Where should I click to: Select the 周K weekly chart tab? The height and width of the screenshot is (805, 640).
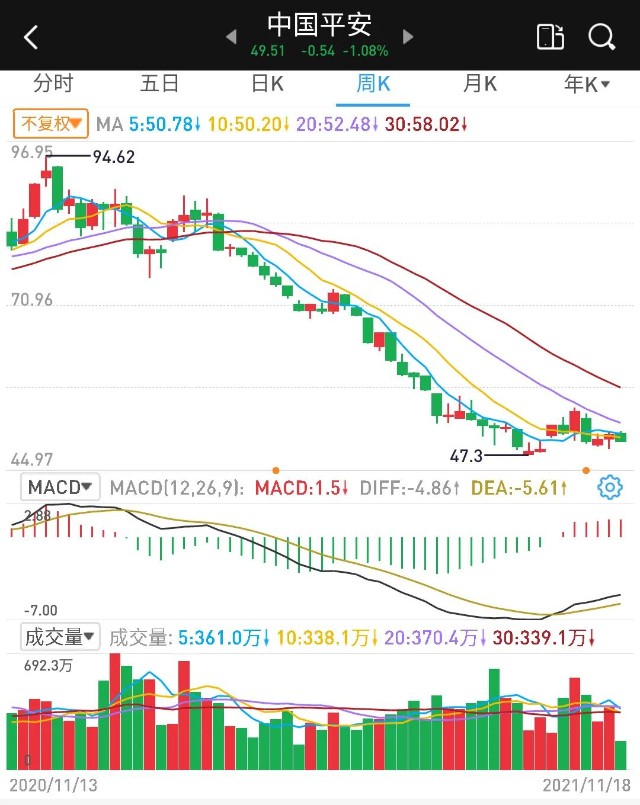(x=374, y=84)
